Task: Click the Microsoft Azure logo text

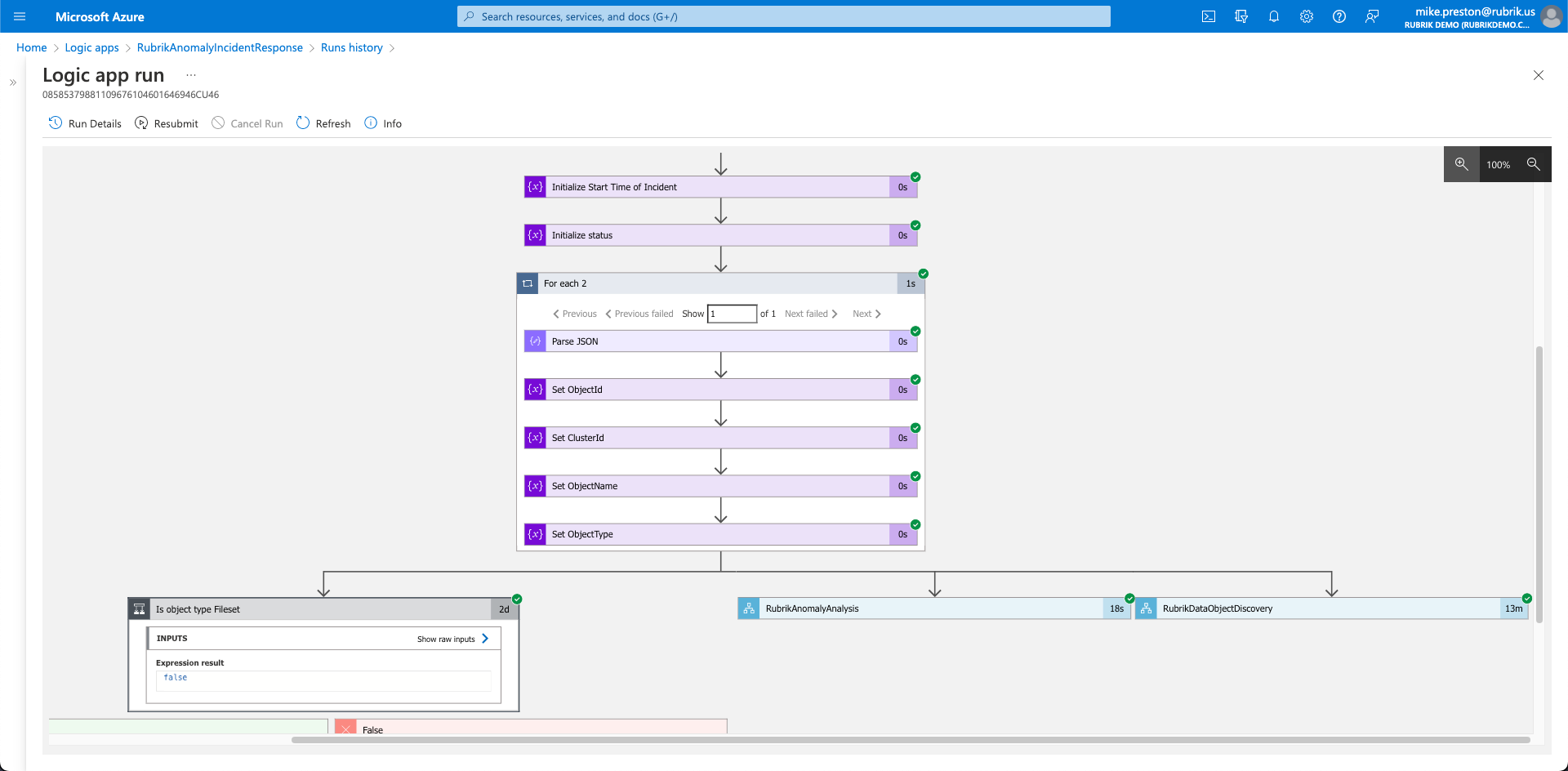Action: tap(100, 16)
